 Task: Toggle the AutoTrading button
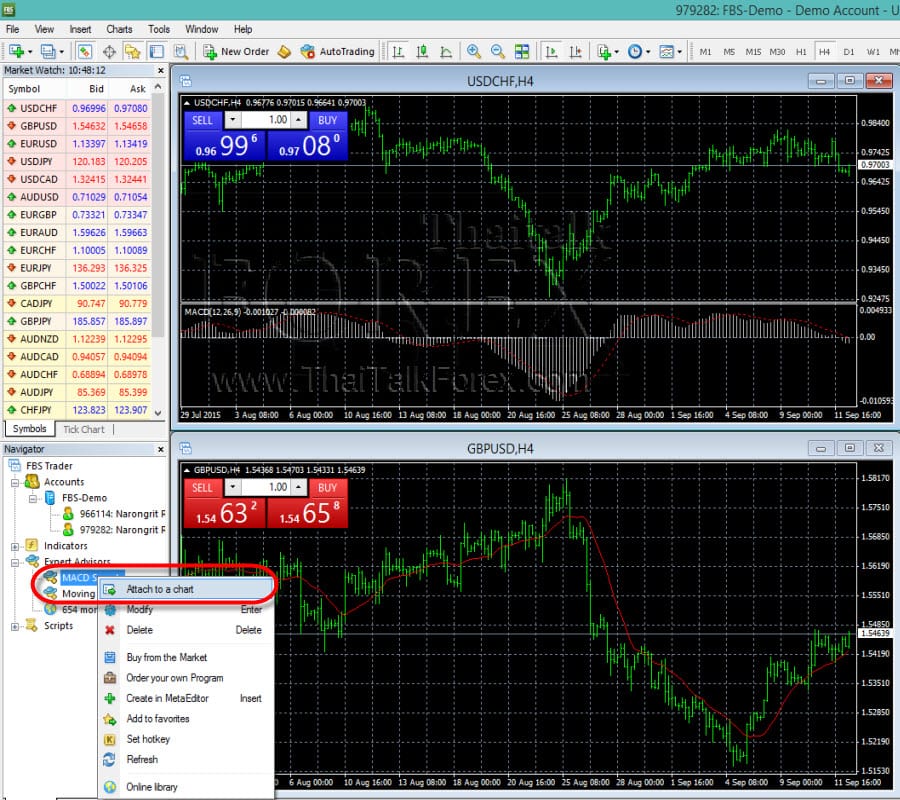pyautogui.click(x=338, y=52)
